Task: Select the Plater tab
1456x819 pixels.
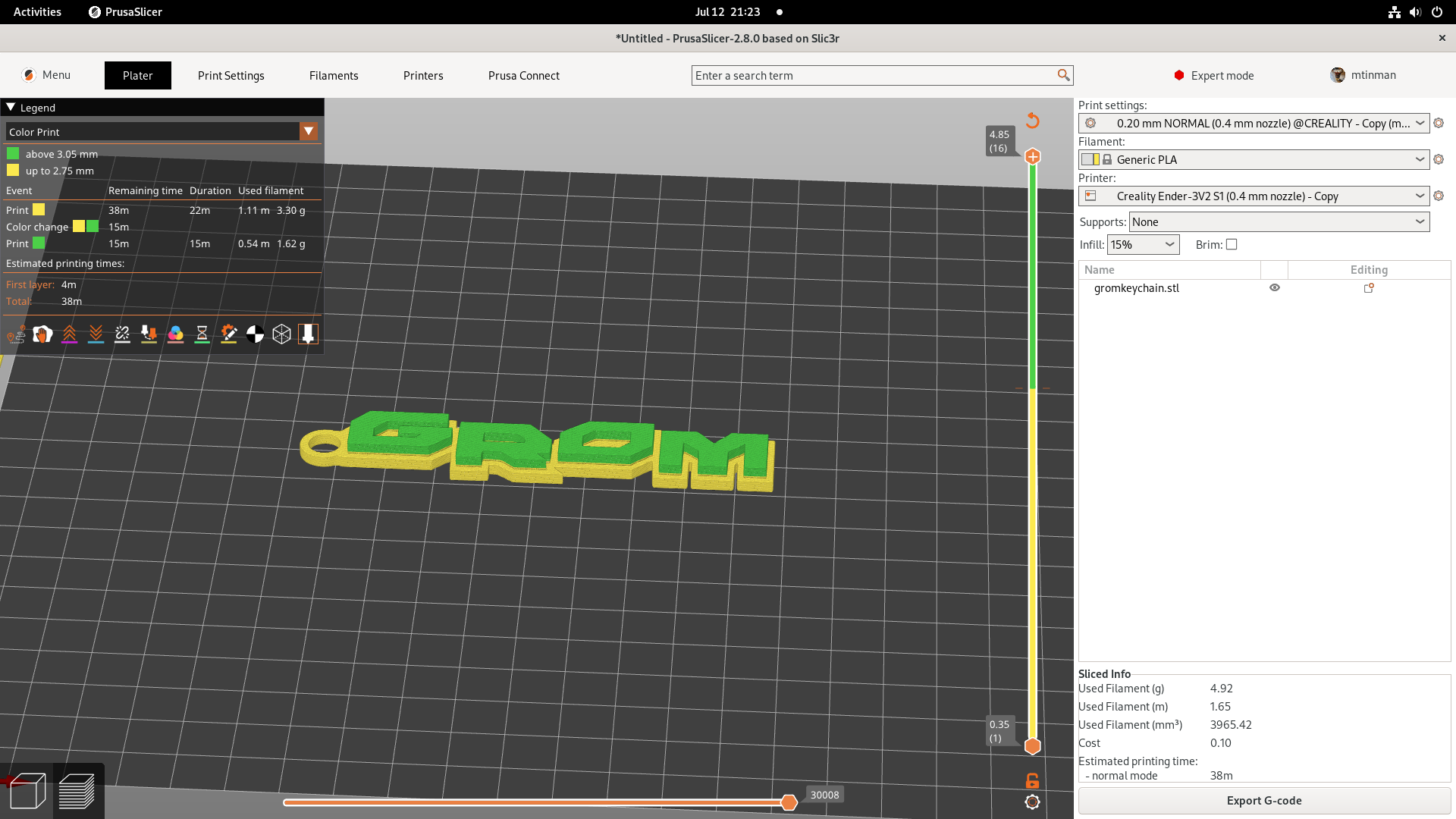Action: click(x=138, y=76)
